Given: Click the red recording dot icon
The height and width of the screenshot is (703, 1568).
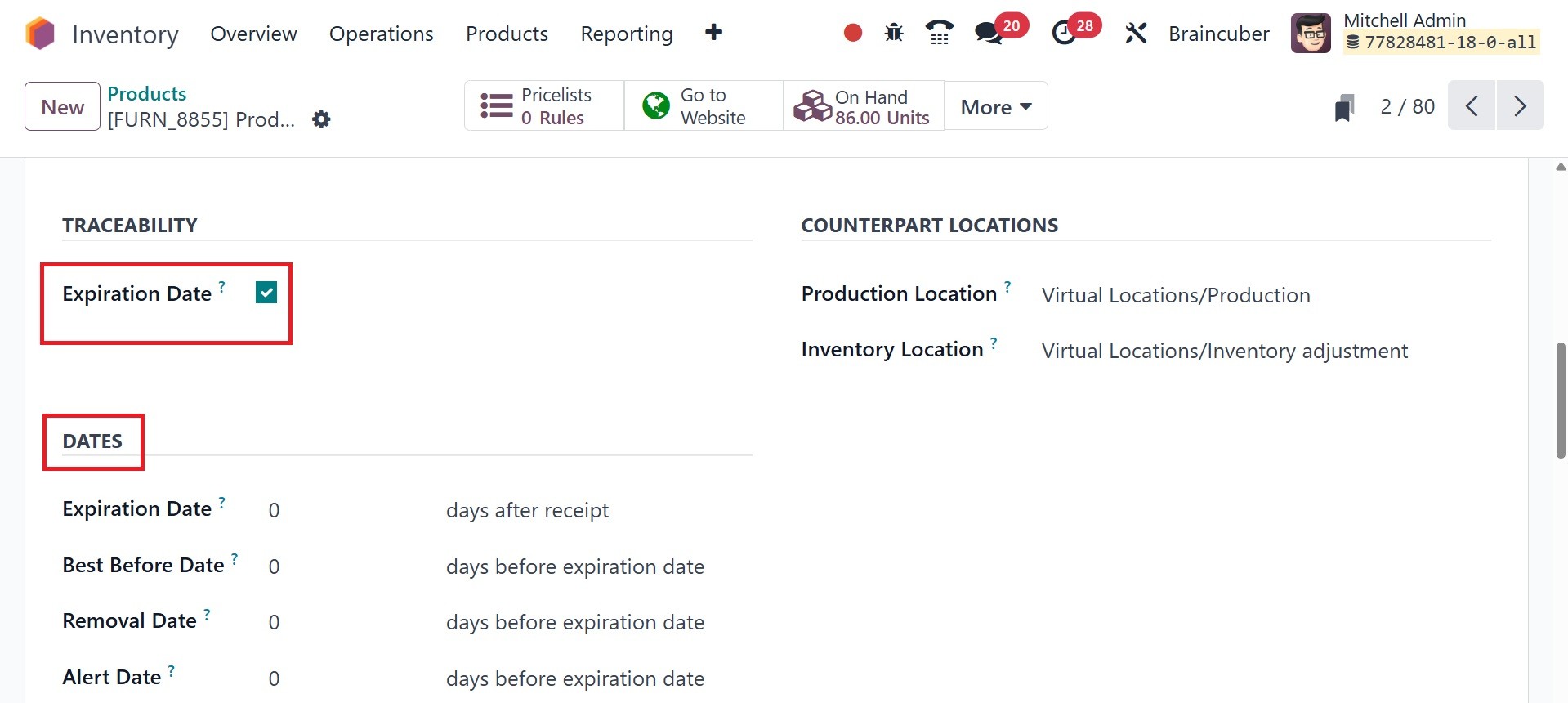Looking at the screenshot, I should [x=852, y=33].
